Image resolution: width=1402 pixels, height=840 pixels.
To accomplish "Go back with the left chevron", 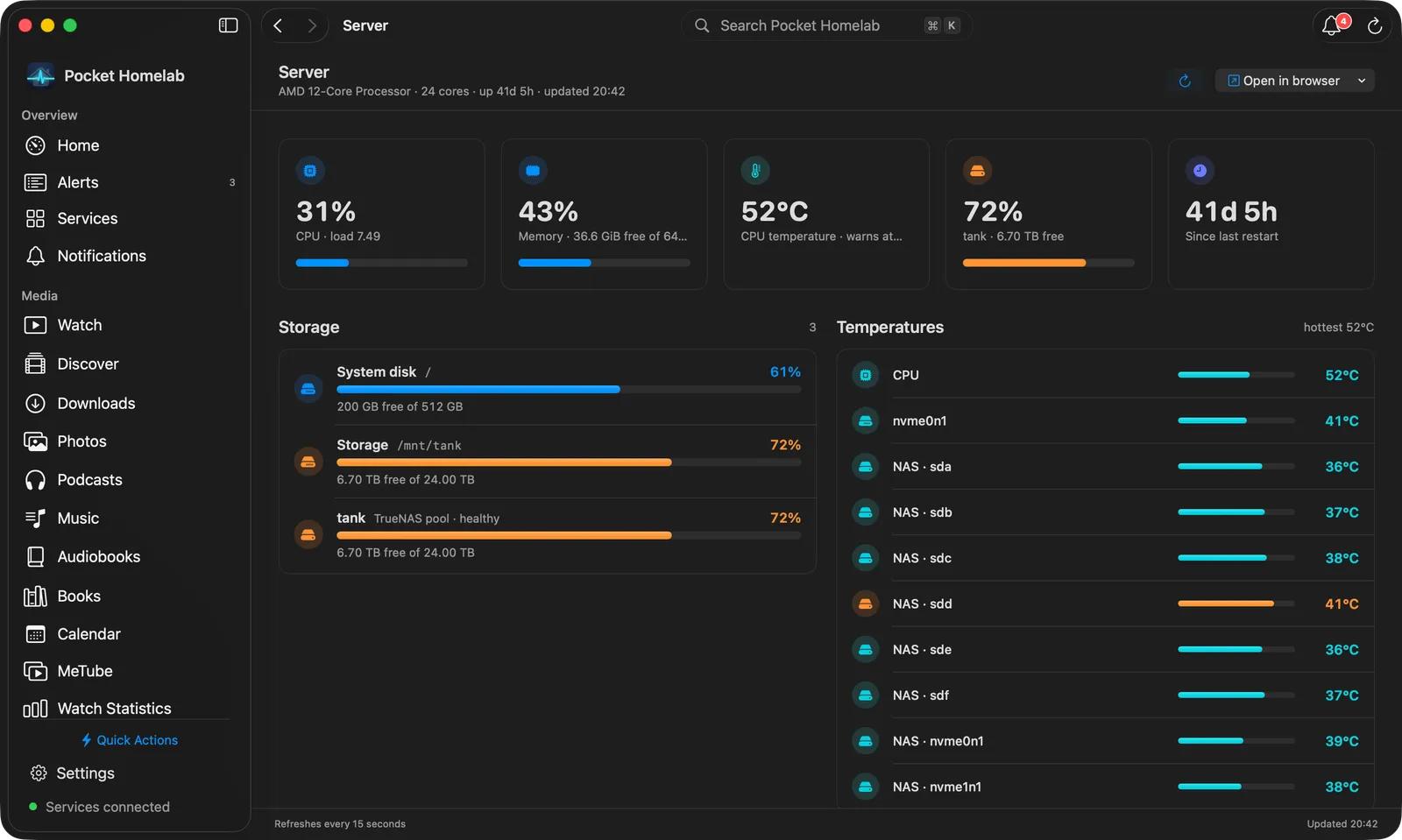I will pyautogui.click(x=278, y=25).
